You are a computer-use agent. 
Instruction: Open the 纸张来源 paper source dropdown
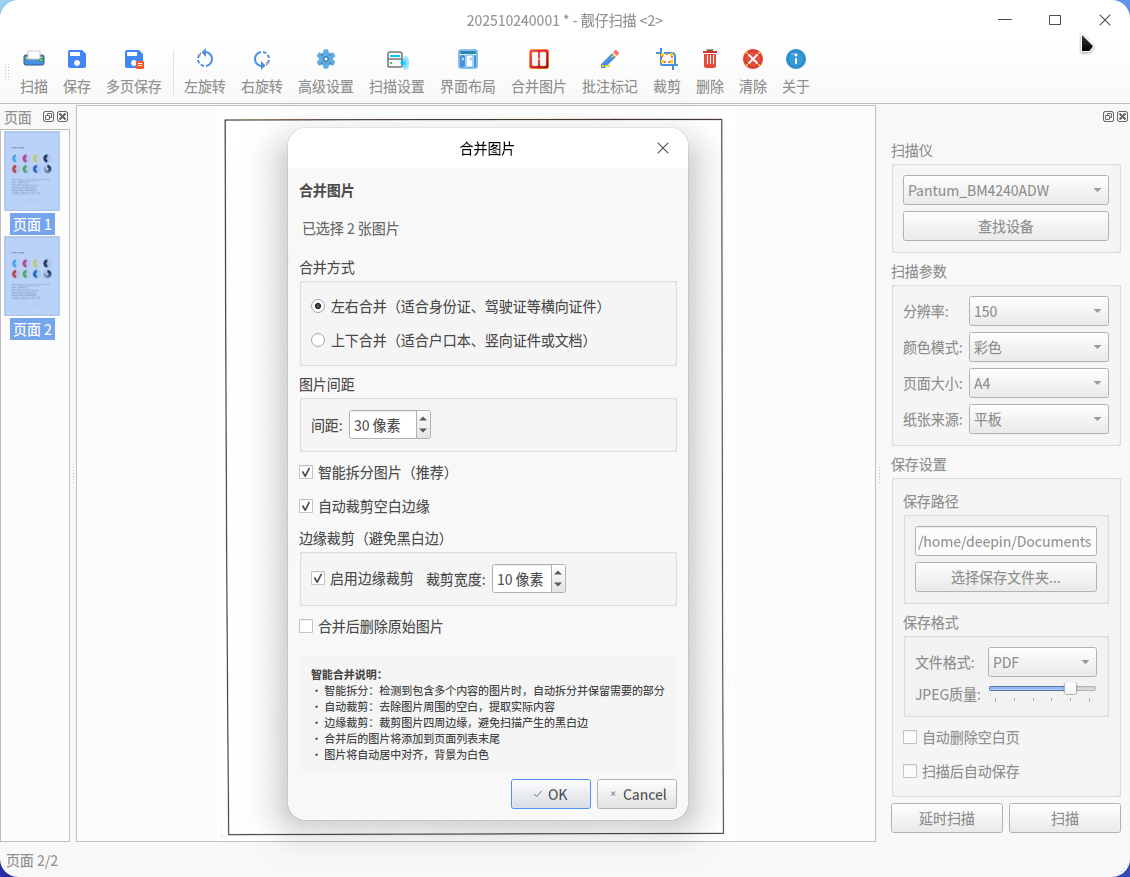pos(1038,419)
